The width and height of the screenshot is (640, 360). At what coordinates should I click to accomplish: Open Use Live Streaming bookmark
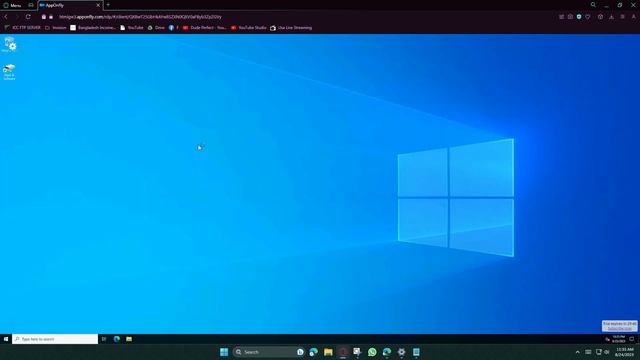pos(291,28)
